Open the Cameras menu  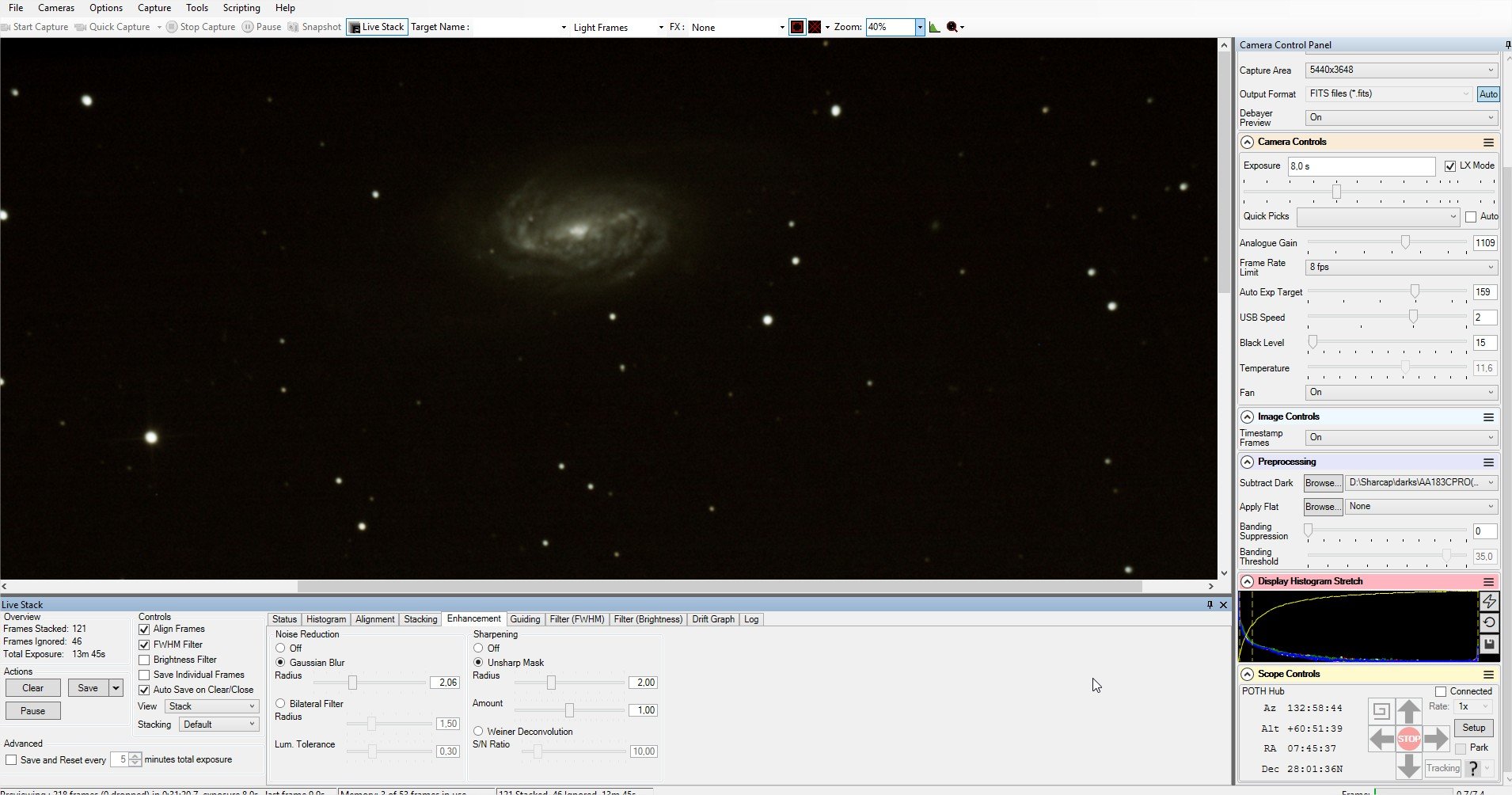point(56,8)
